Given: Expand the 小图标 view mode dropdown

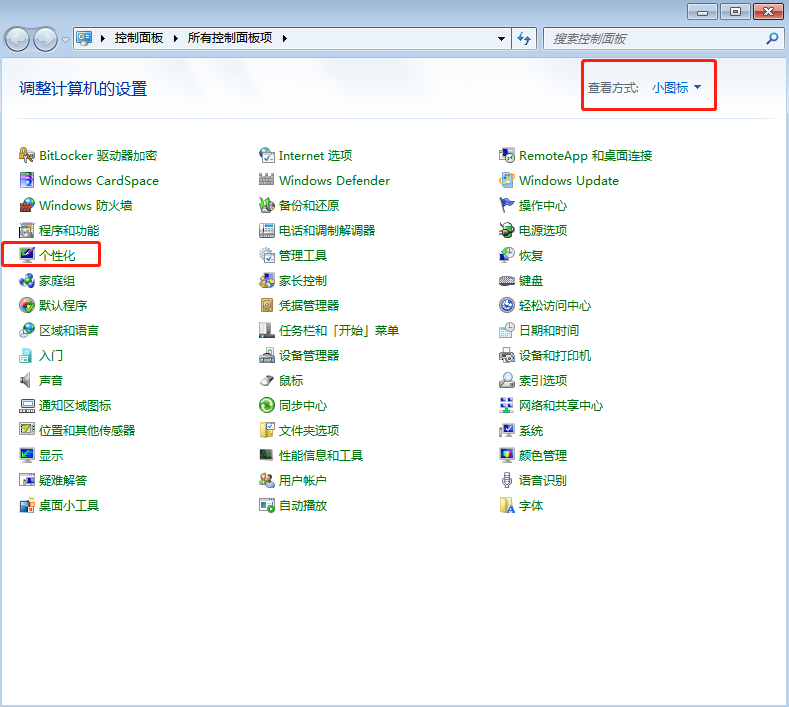Looking at the screenshot, I should pos(677,88).
